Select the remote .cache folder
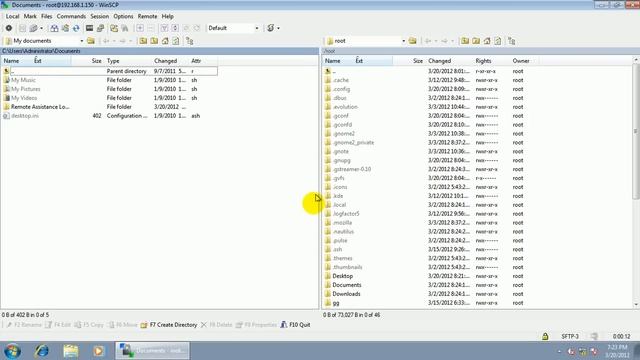 pyautogui.click(x=340, y=80)
